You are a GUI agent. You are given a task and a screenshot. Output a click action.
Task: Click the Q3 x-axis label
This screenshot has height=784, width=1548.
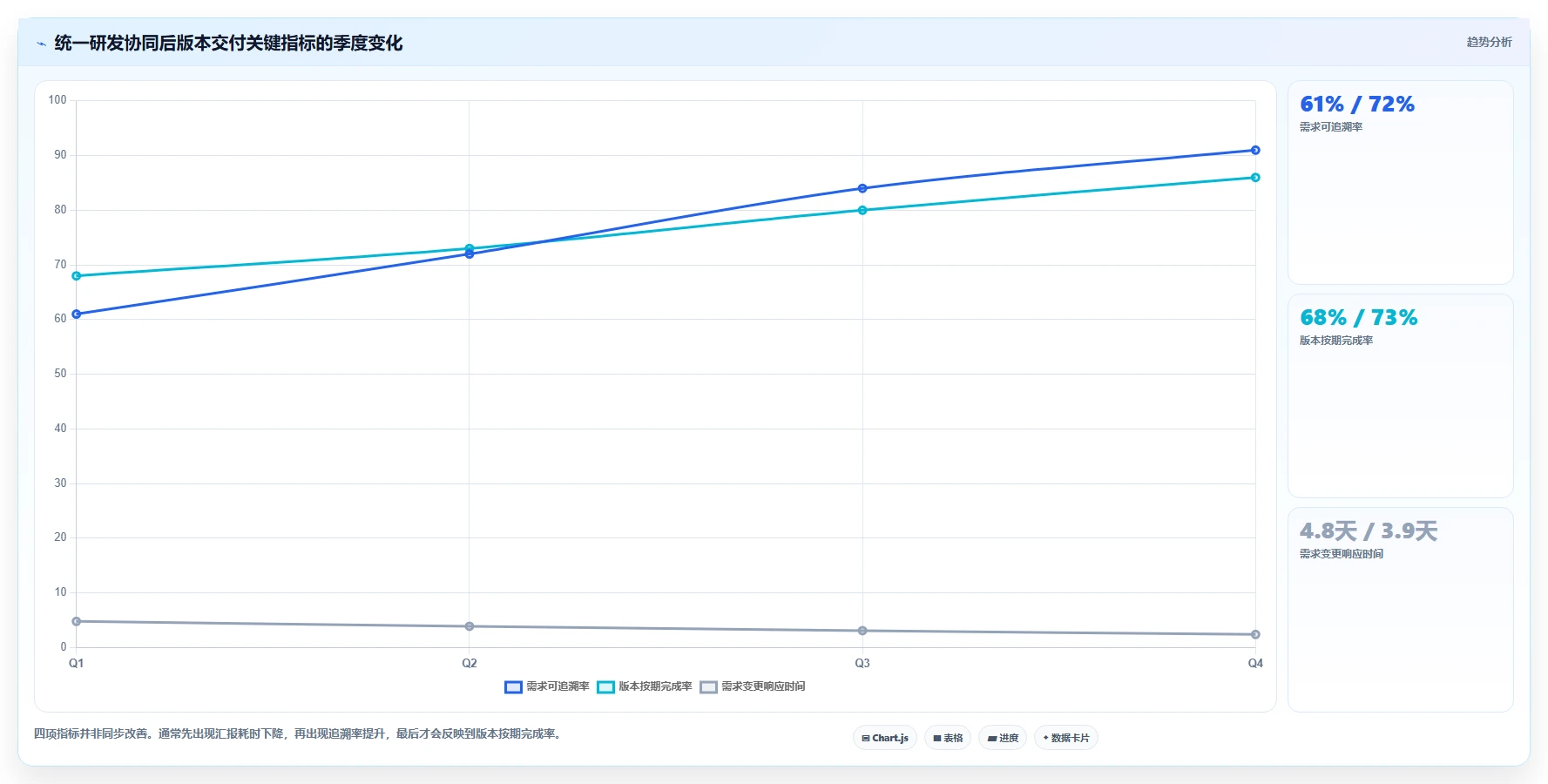[862, 663]
